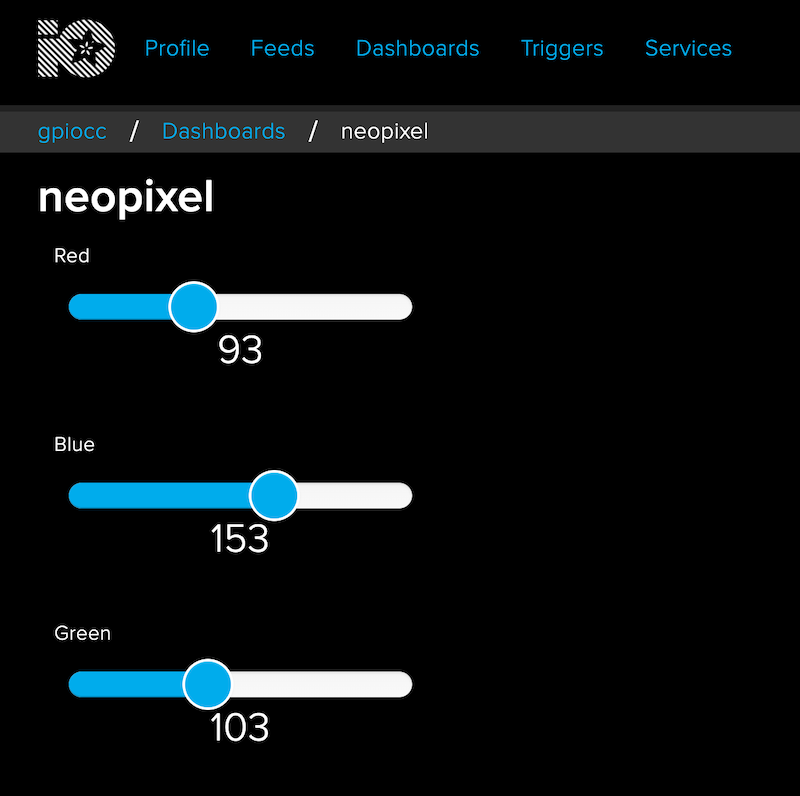Select the neopixel breadcrumb text

pos(384,132)
